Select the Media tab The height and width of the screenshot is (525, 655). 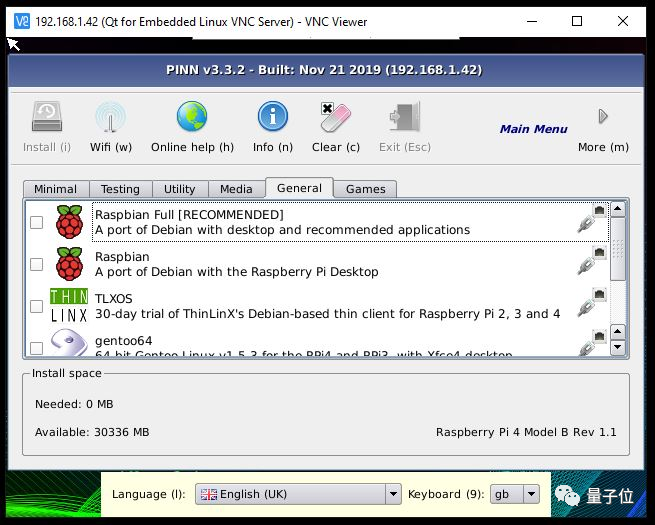click(x=236, y=189)
